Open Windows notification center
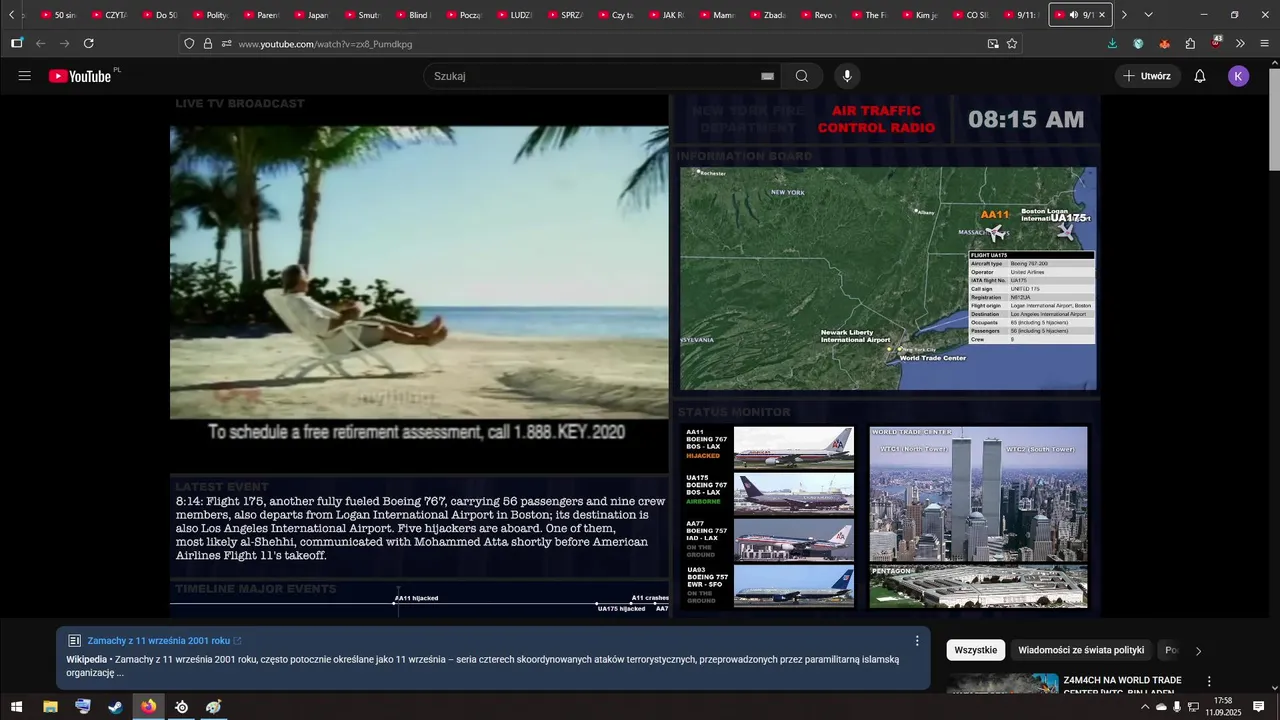This screenshot has width=1280, height=720. click(1259, 707)
